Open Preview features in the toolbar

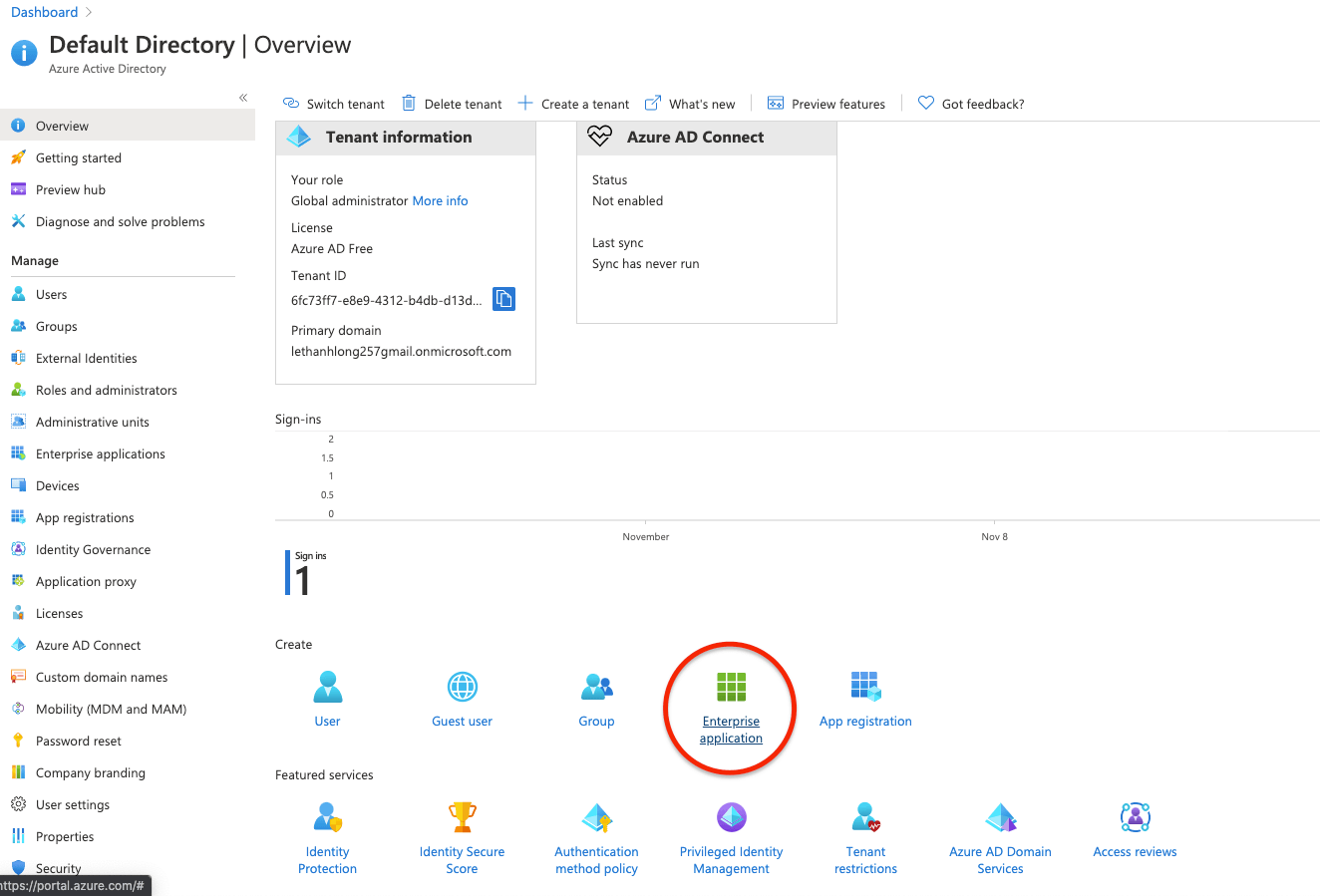(x=826, y=104)
